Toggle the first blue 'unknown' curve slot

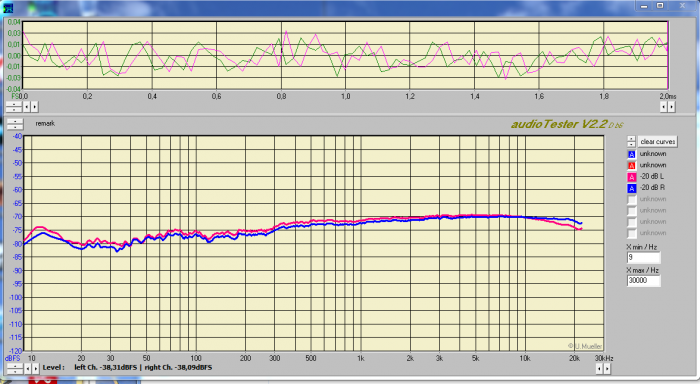pyautogui.click(x=631, y=154)
